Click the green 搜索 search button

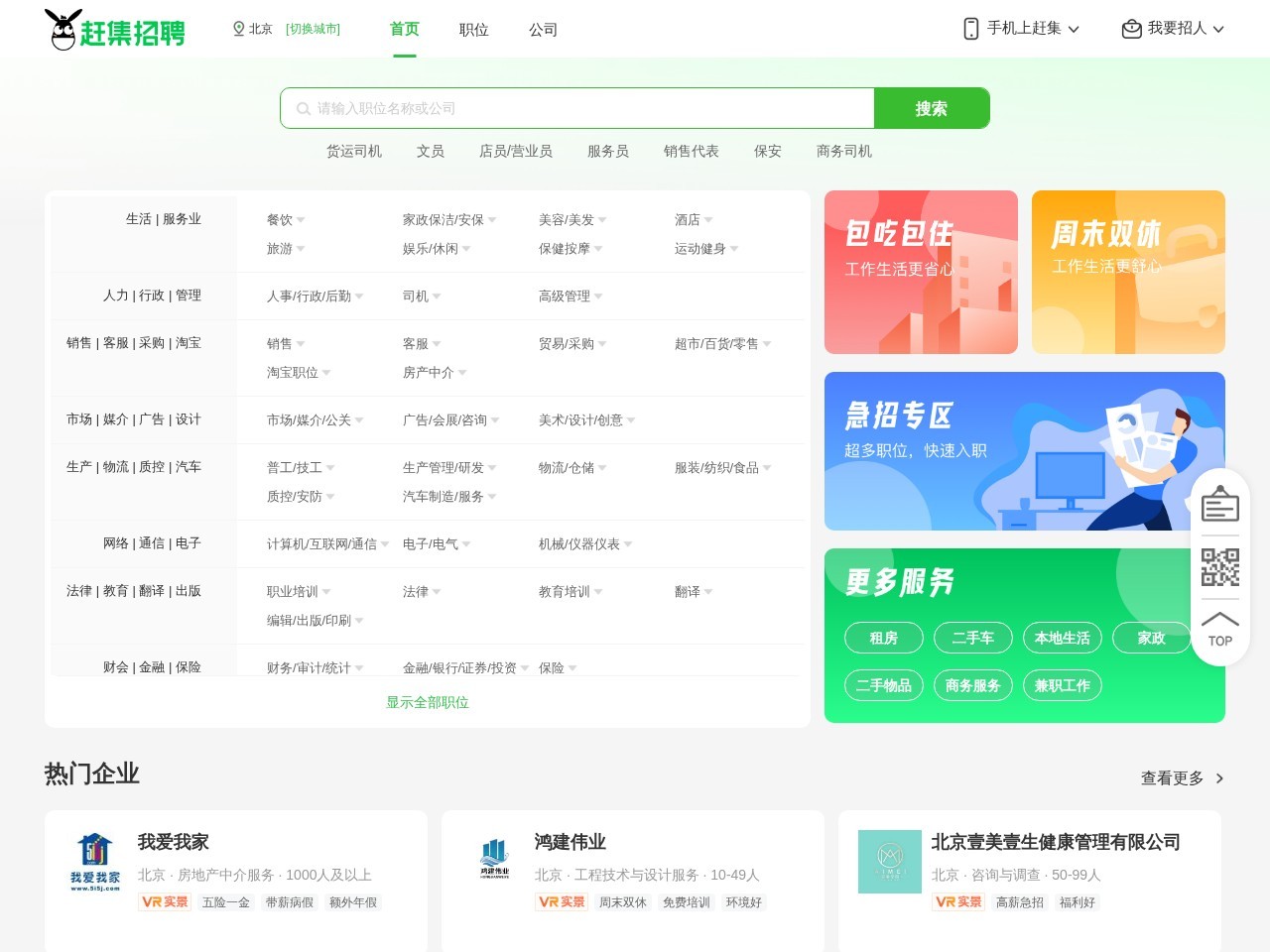pos(932,108)
